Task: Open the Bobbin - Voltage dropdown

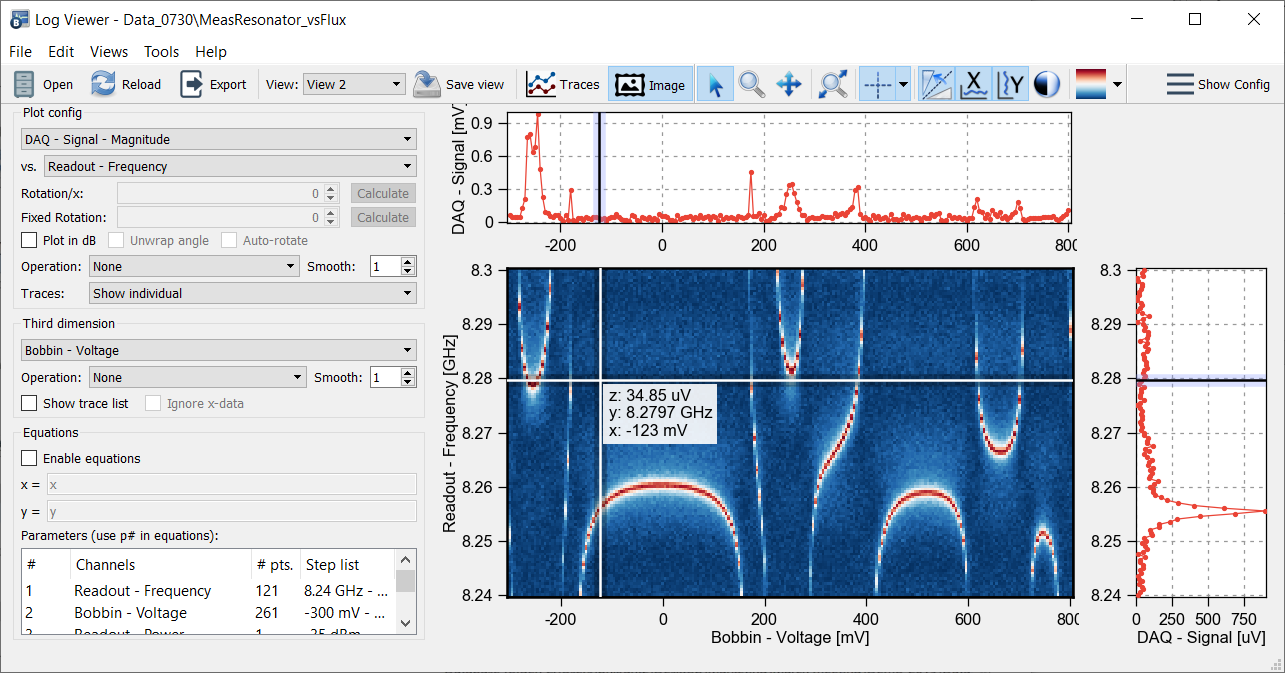Action: pos(219,350)
